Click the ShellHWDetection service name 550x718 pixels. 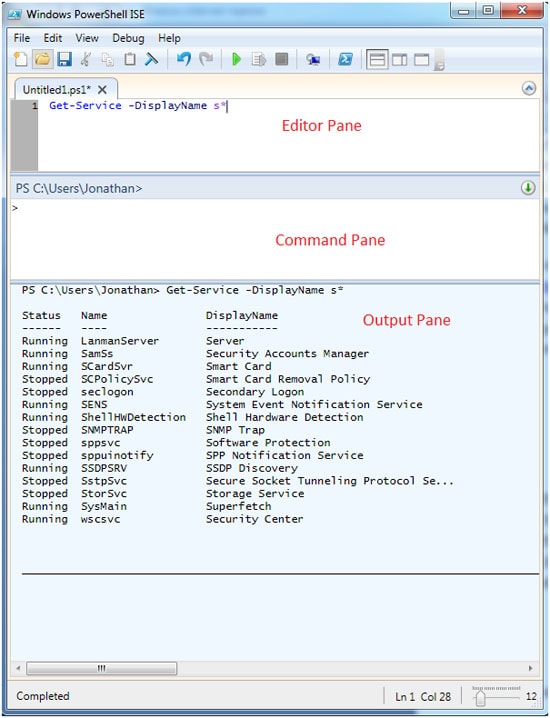[133, 418]
